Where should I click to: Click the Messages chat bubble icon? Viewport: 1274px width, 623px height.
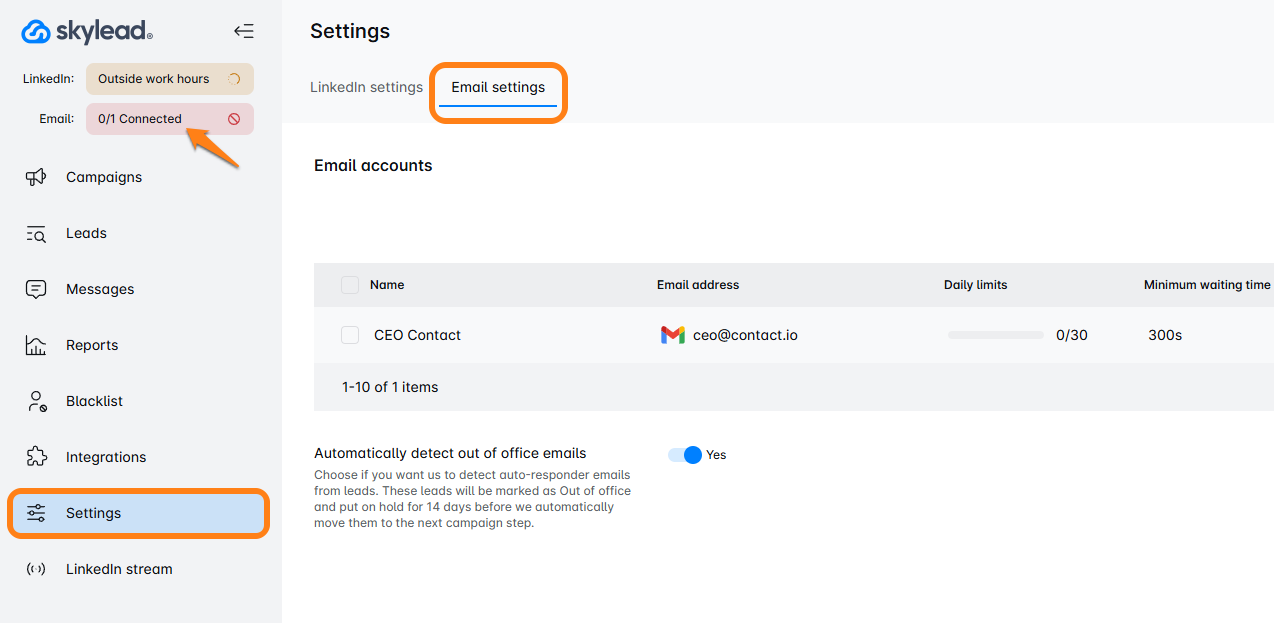click(36, 289)
